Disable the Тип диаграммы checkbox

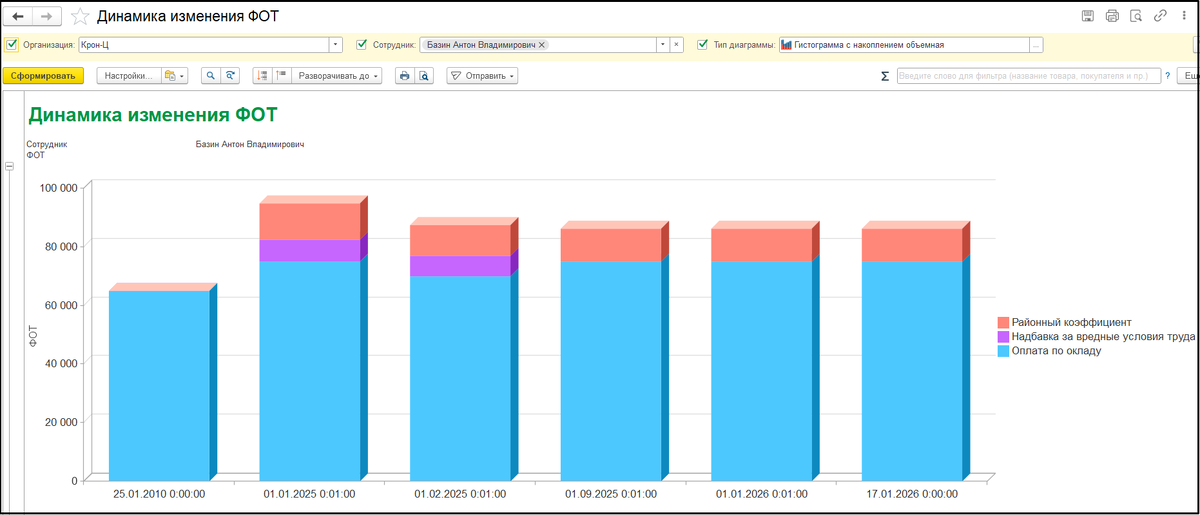703,45
